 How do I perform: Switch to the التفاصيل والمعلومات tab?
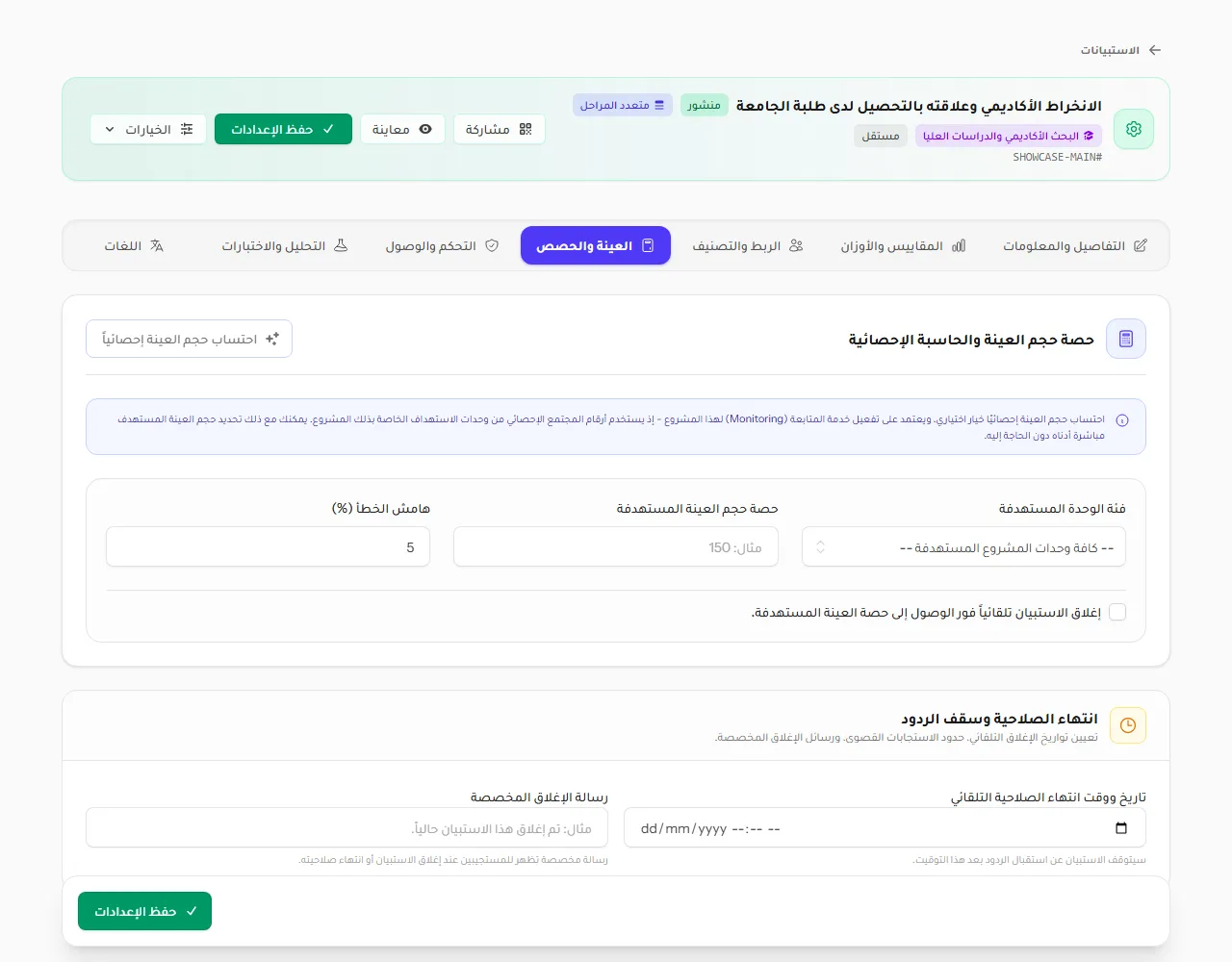pos(1075,245)
